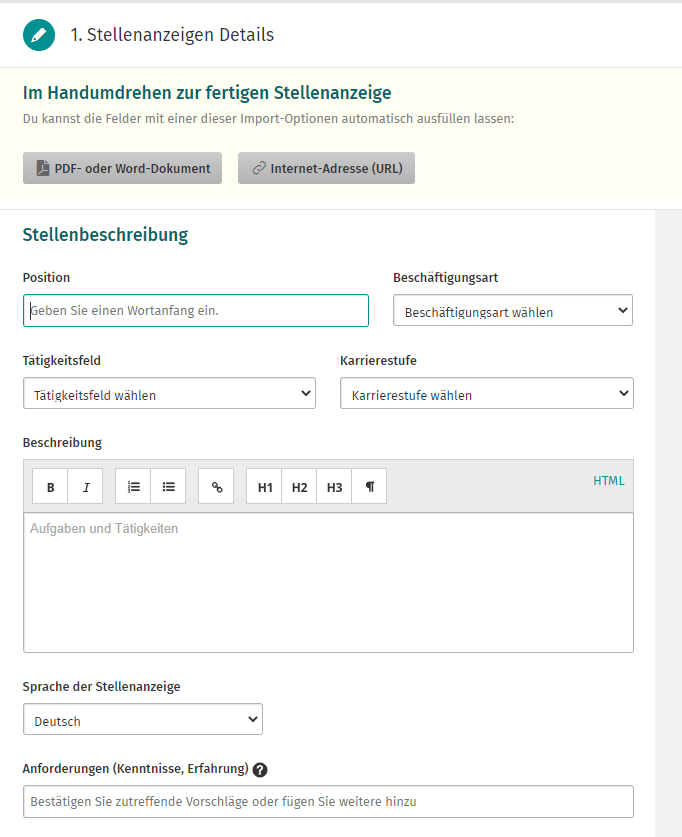This screenshot has height=837, width=682.
Task: Insert a numbered list in the description
Action: 133,486
